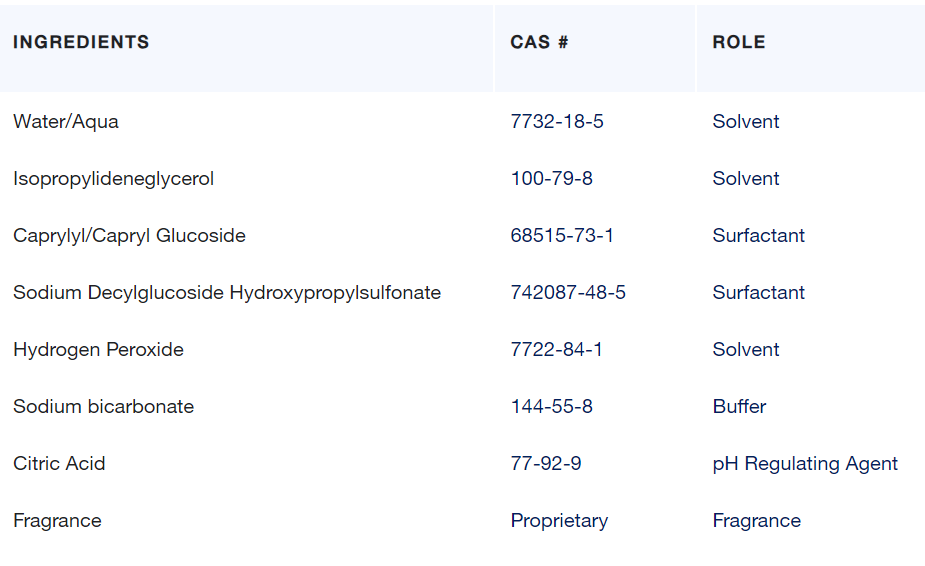The height and width of the screenshot is (566, 925).
Task: Click the Sodium bicarbonate ingredient
Action: point(103,407)
